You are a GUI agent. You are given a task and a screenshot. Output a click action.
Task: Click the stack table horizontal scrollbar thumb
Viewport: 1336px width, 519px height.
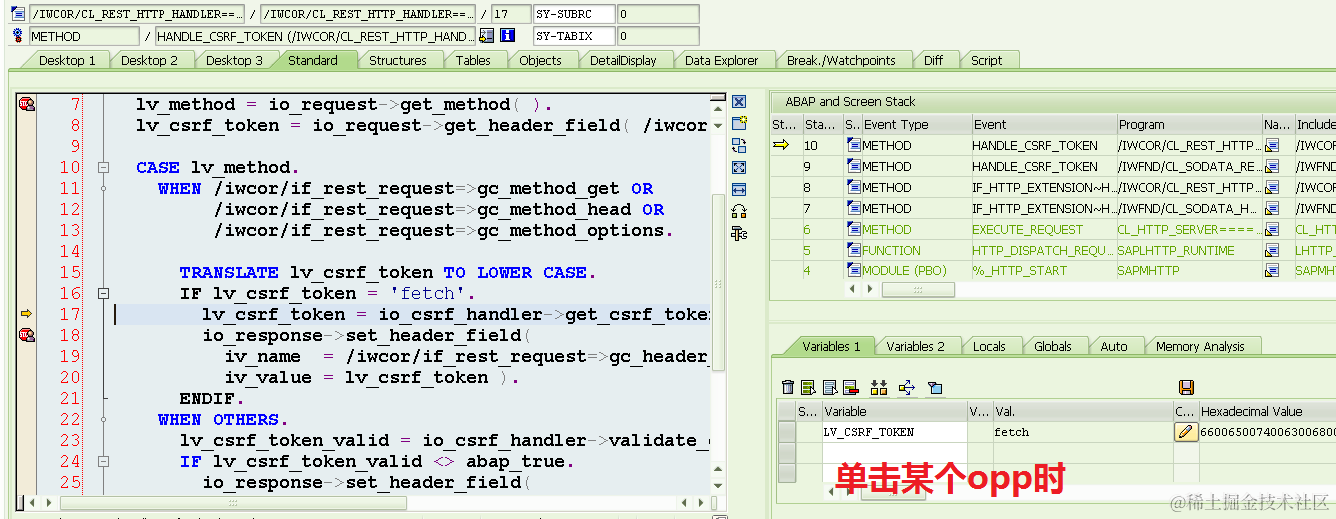[x=918, y=289]
